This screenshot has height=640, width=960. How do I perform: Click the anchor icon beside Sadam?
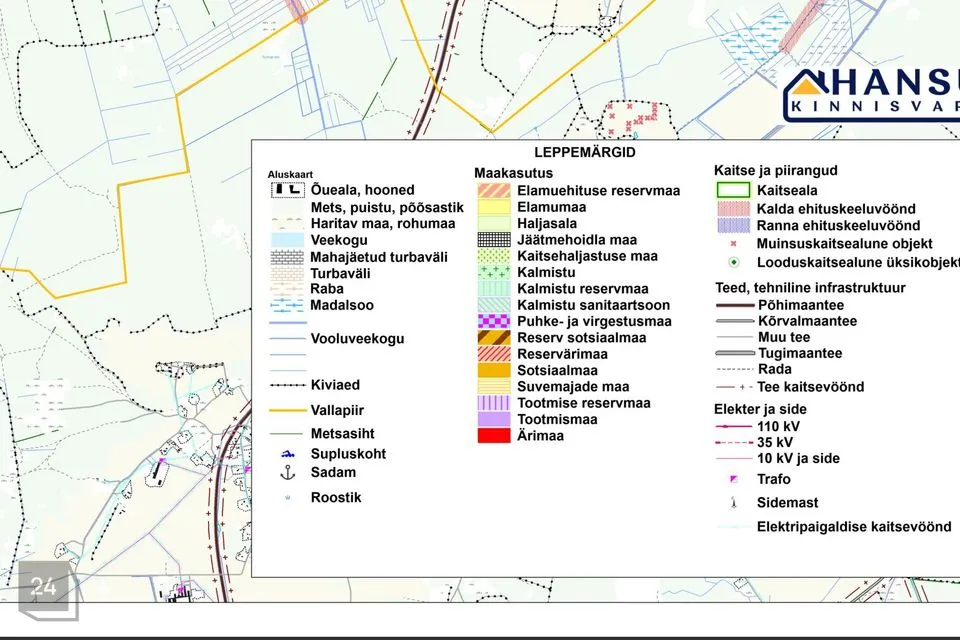click(x=288, y=472)
